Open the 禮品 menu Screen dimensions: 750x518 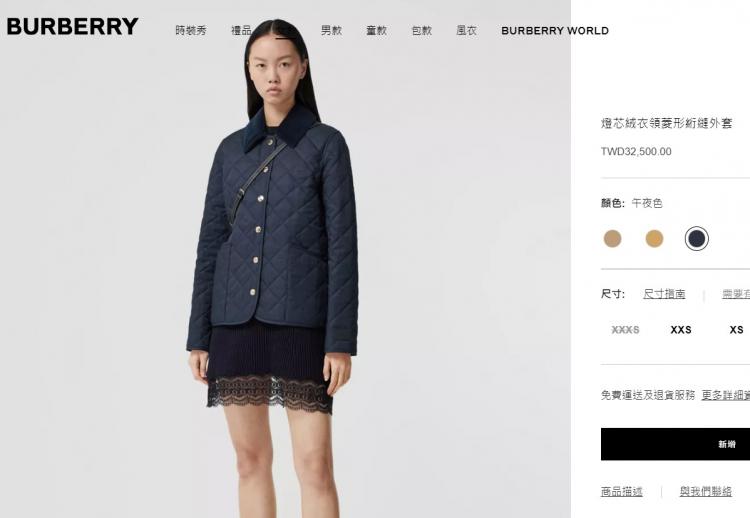click(241, 31)
